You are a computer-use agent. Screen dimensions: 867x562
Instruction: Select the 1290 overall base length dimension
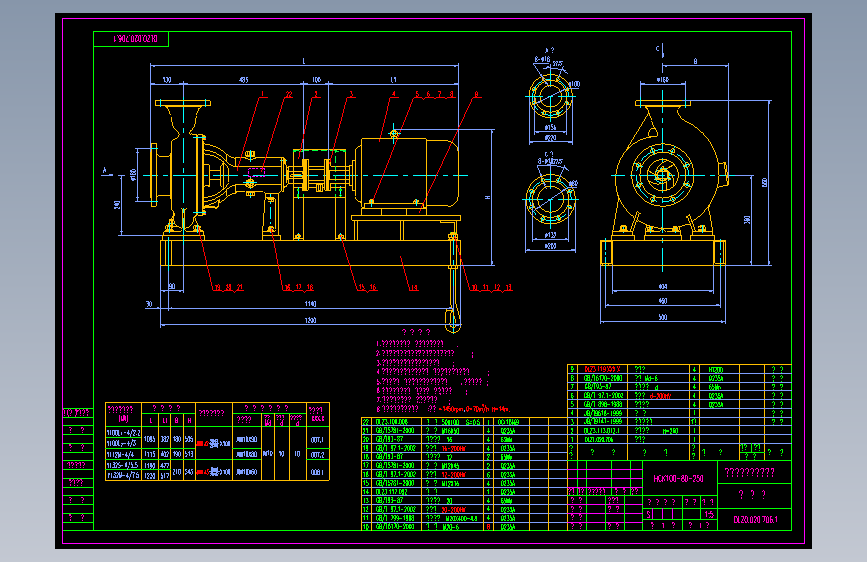[x=310, y=320]
